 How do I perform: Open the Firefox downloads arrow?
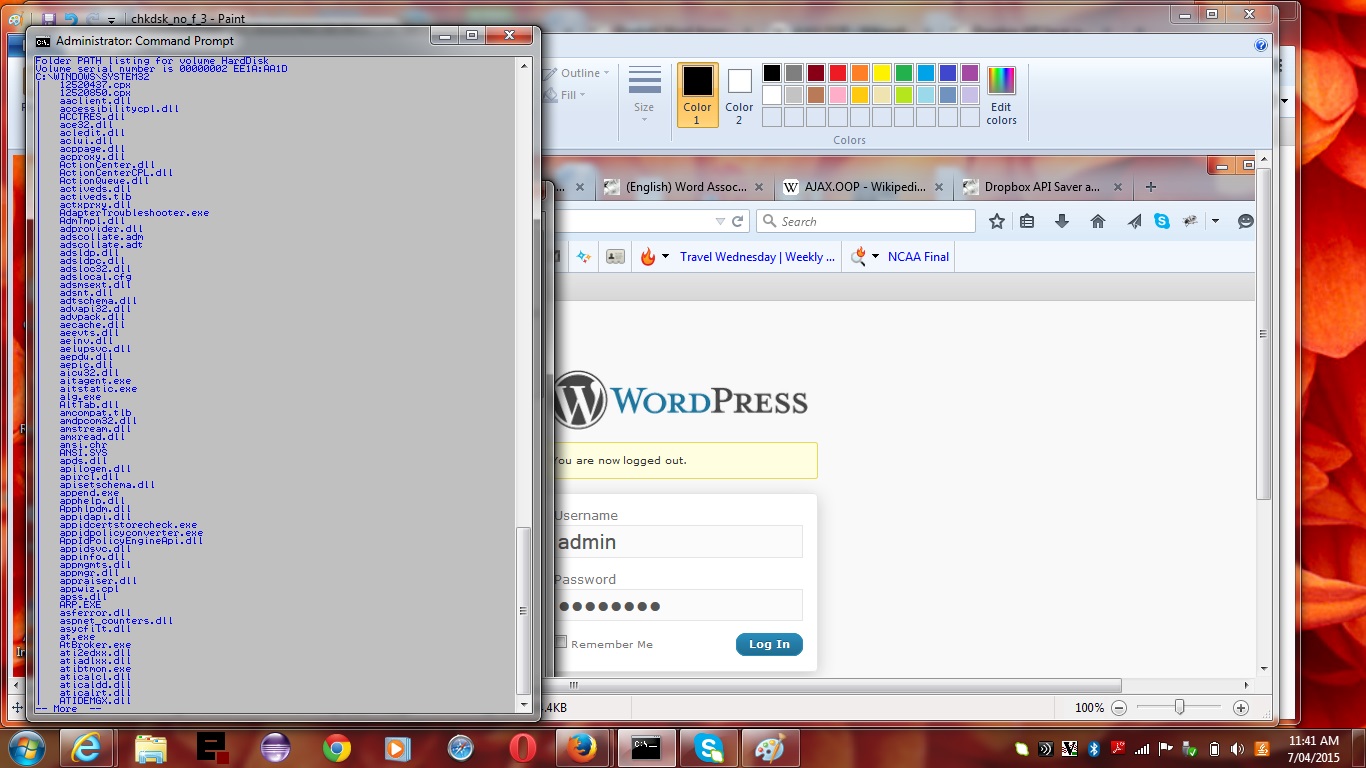point(1062,221)
